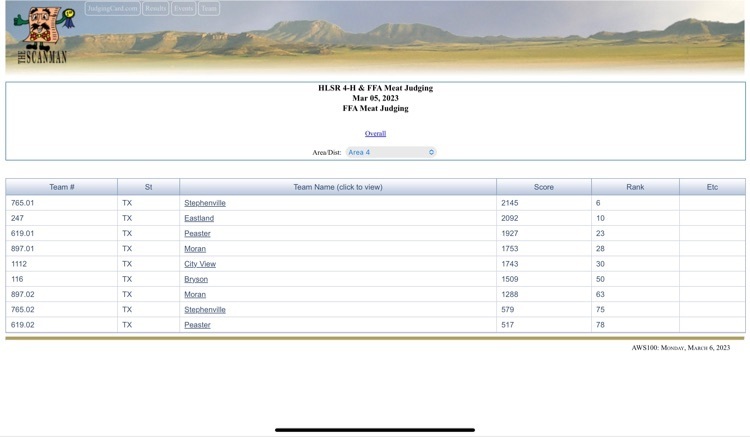Click rank 63 in Moran row
The width and height of the screenshot is (750, 437).
point(600,295)
